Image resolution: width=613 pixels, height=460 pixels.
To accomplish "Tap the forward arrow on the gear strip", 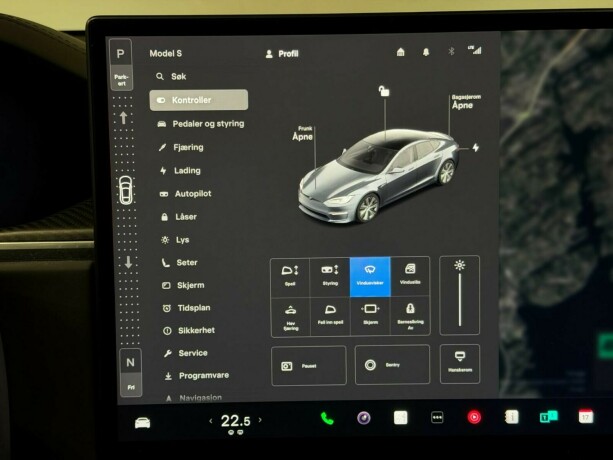I will (x=124, y=118).
